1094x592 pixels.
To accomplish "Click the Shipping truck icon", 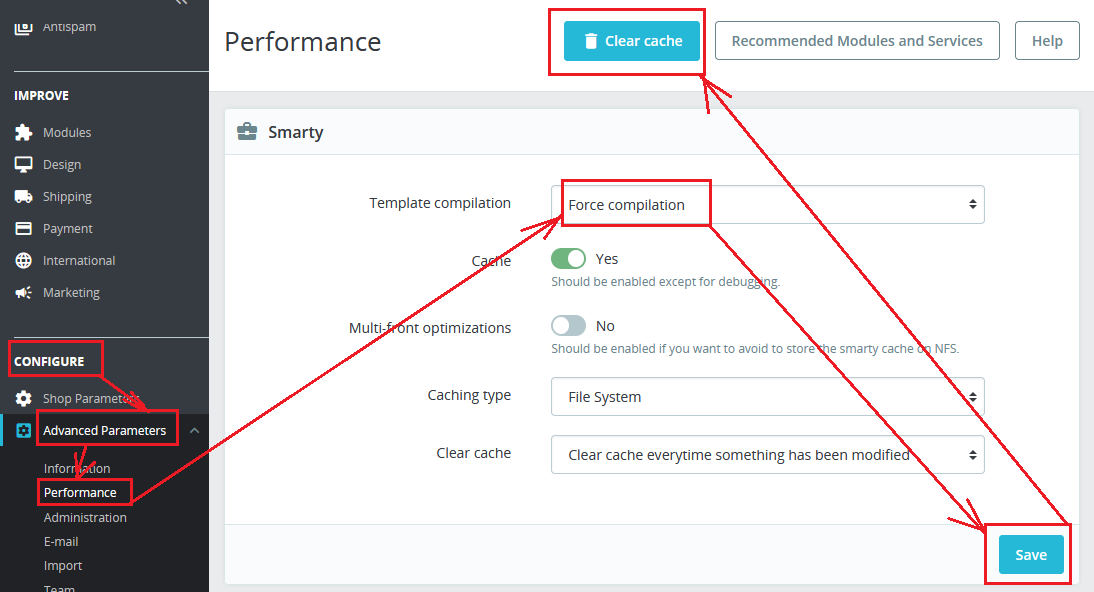I will click(x=24, y=196).
